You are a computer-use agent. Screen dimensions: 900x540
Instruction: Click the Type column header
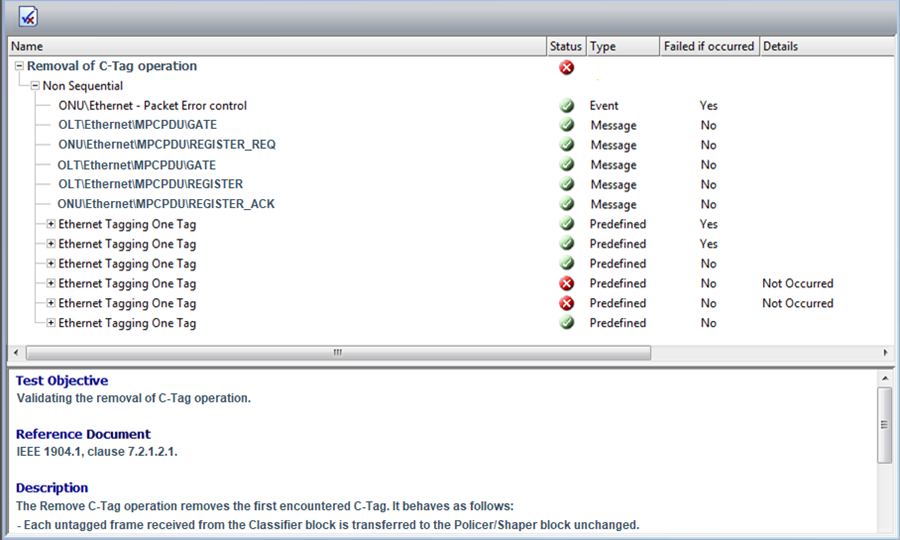pos(620,46)
